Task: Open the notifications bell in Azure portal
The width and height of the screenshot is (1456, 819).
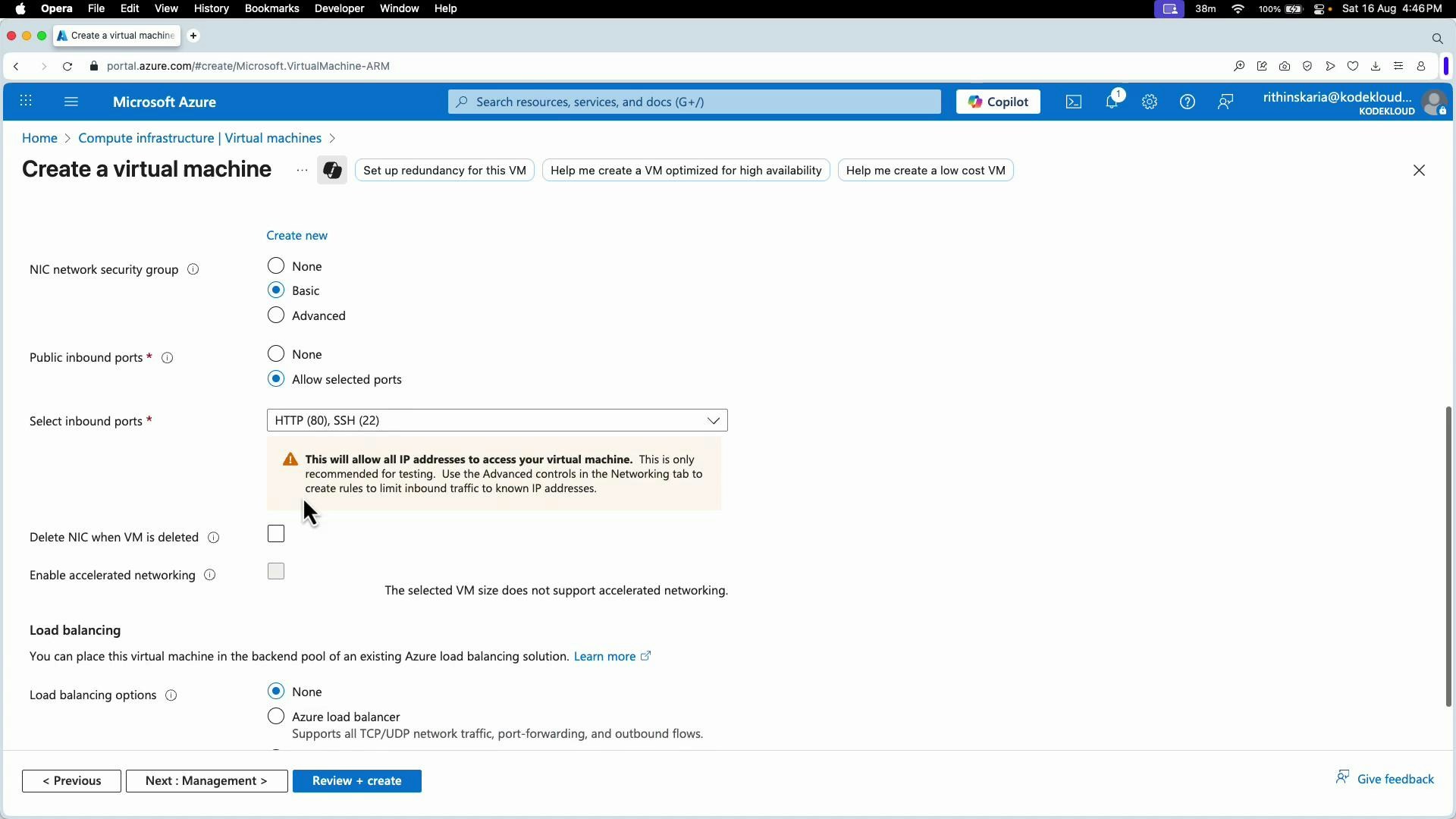Action: (1112, 102)
